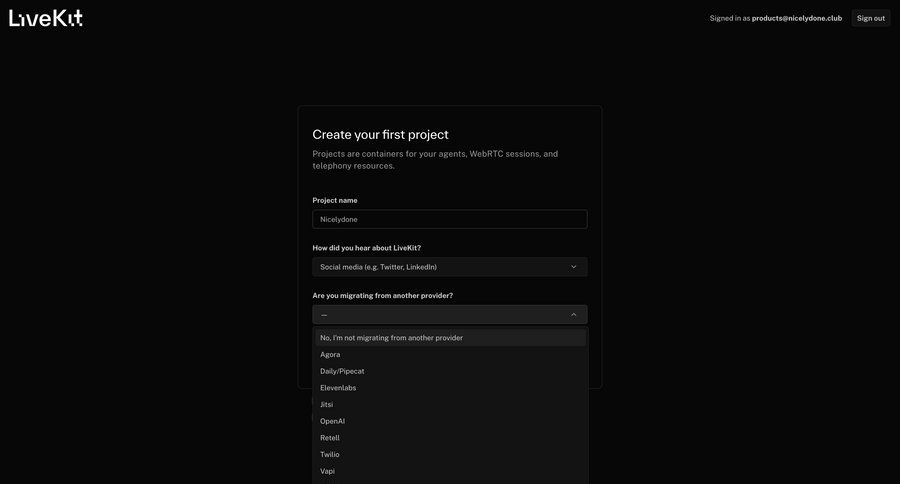Collapse the migrating provider dropdown
Screen dimensions: 900x484
(x=449, y=315)
